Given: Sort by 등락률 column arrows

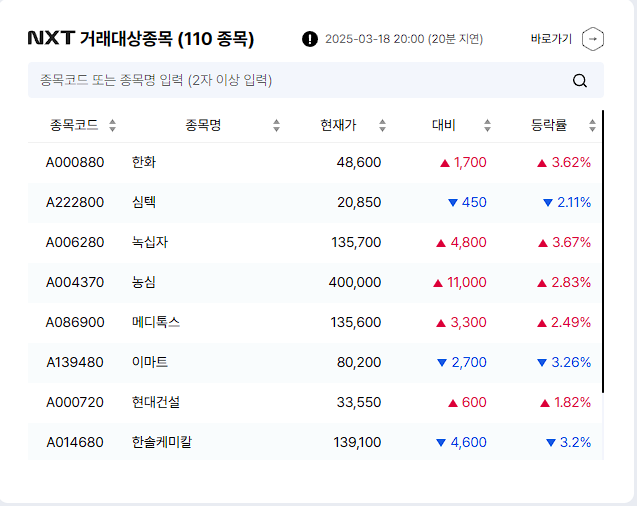Looking at the screenshot, I should (592, 125).
